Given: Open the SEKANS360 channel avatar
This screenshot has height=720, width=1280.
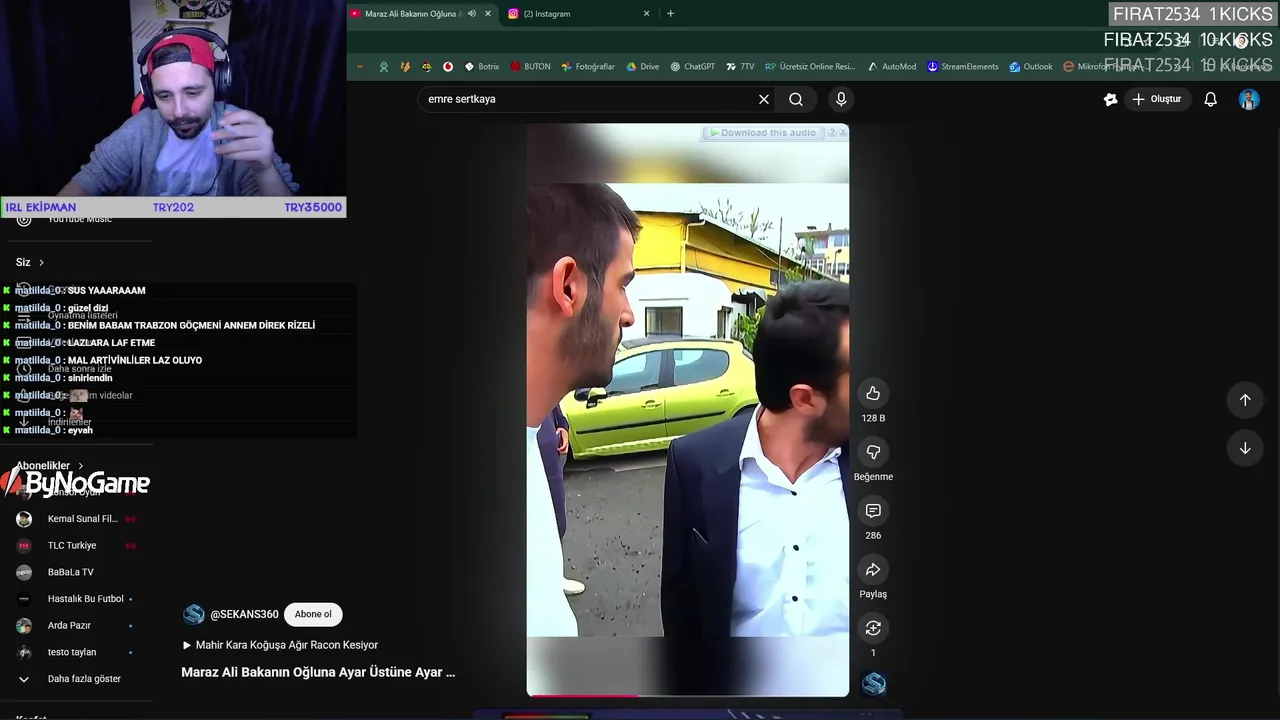Looking at the screenshot, I should pos(194,614).
